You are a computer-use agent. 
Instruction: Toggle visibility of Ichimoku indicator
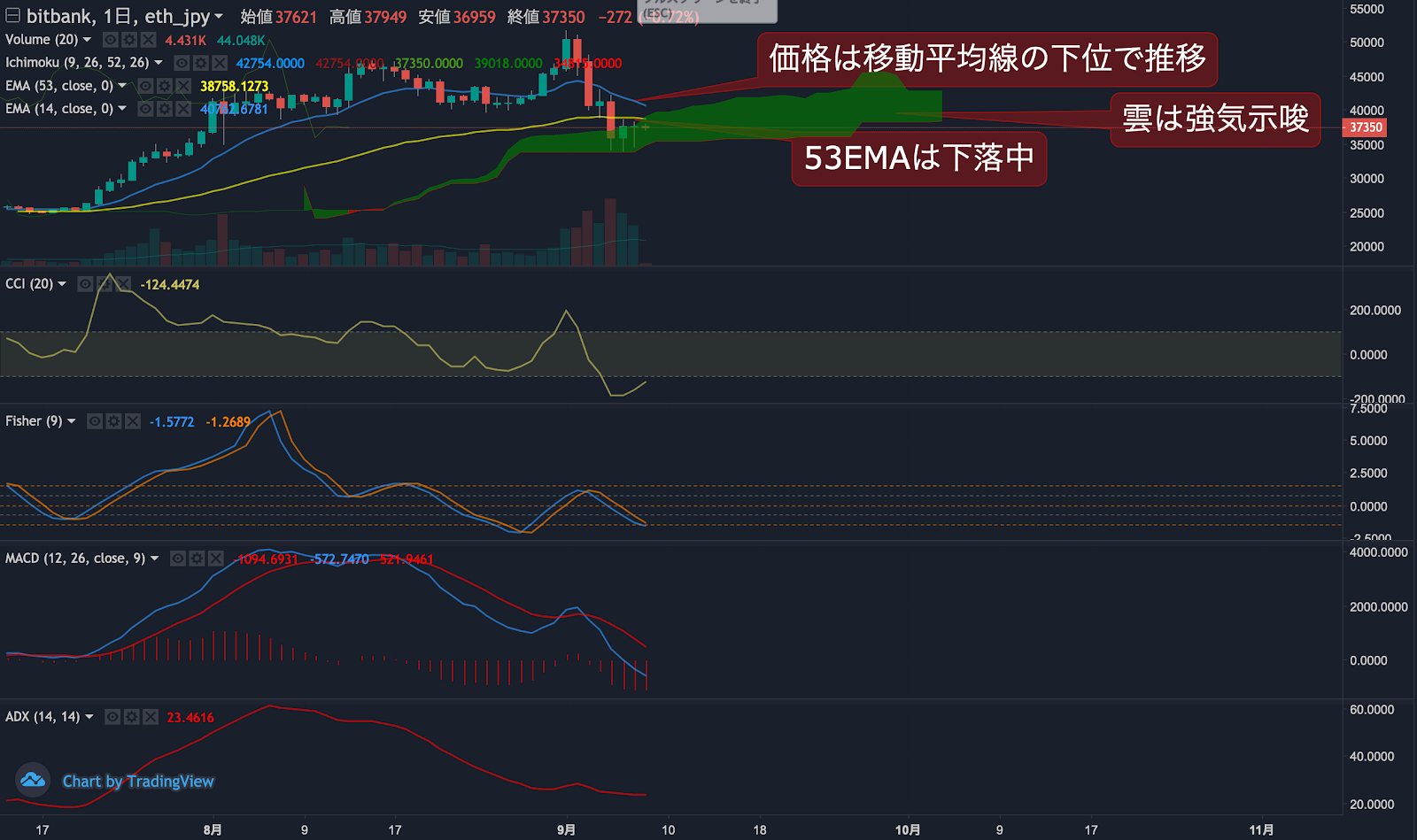[x=182, y=63]
